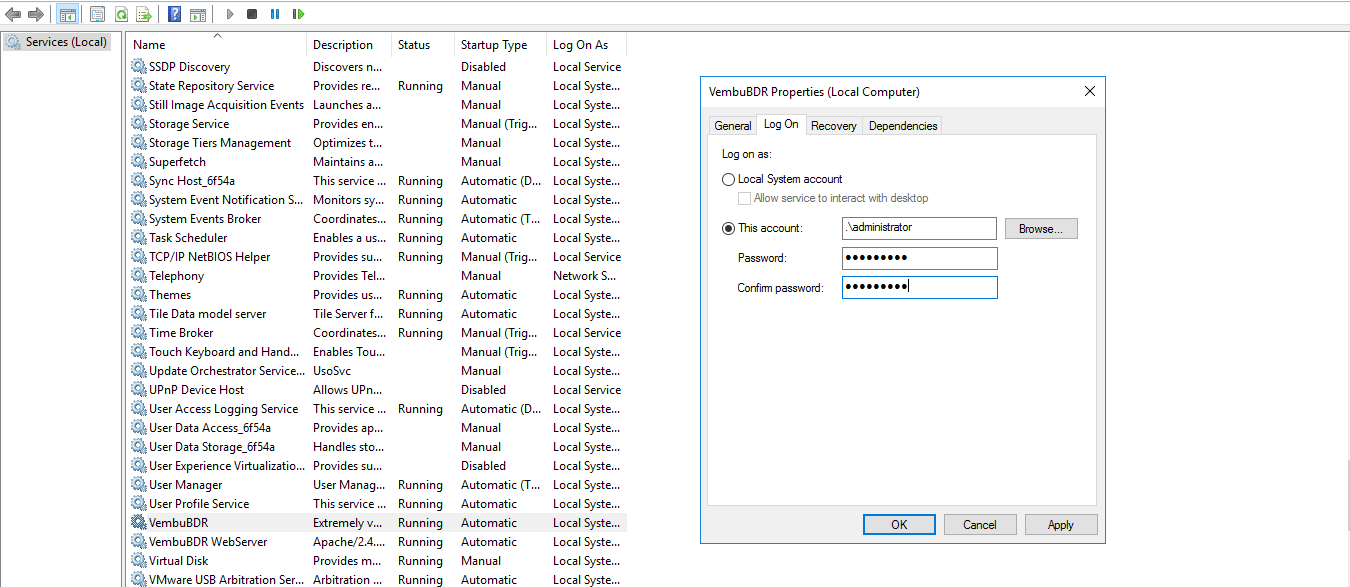
Task: Click the gear icon beside SSDP Discovery
Action: 139,67
